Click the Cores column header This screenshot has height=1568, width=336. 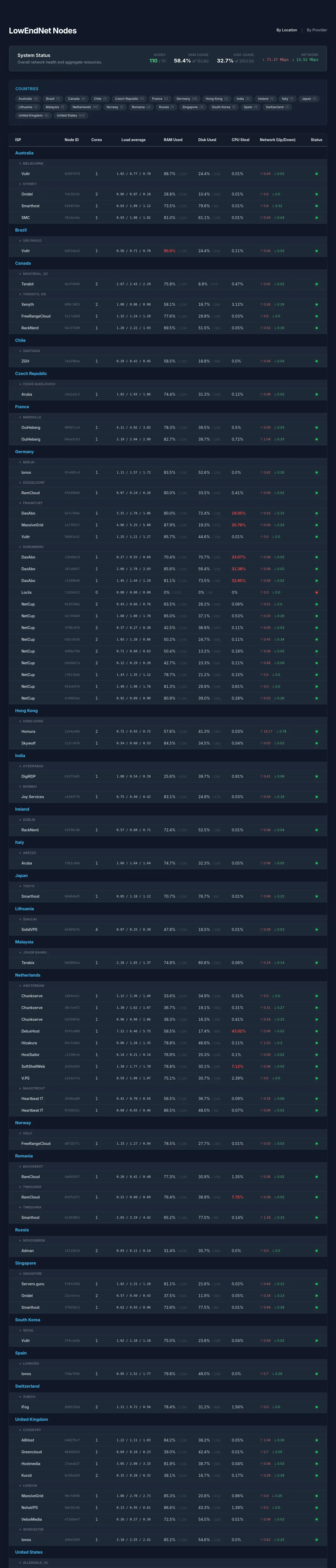click(96, 140)
